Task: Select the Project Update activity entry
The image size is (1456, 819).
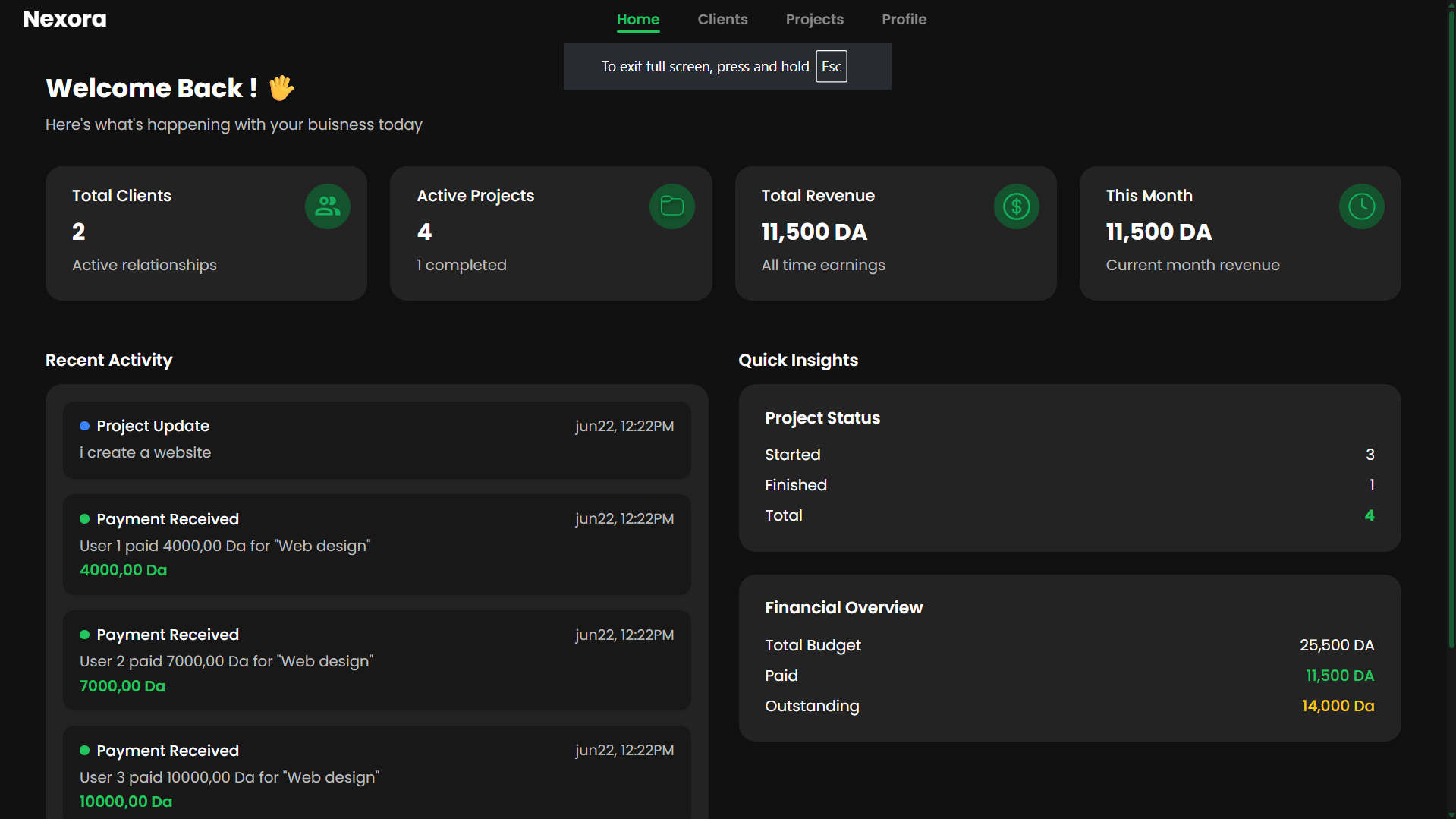Action: pyautogui.click(x=376, y=439)
